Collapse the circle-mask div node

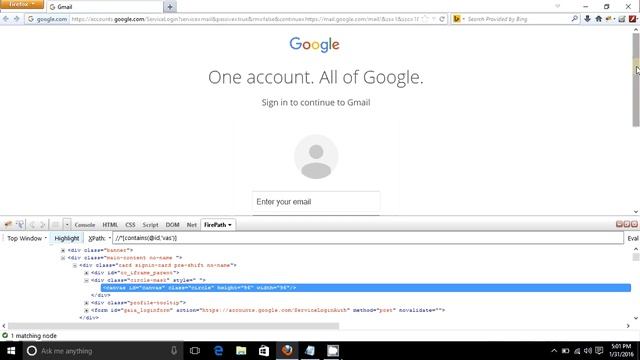86,280
